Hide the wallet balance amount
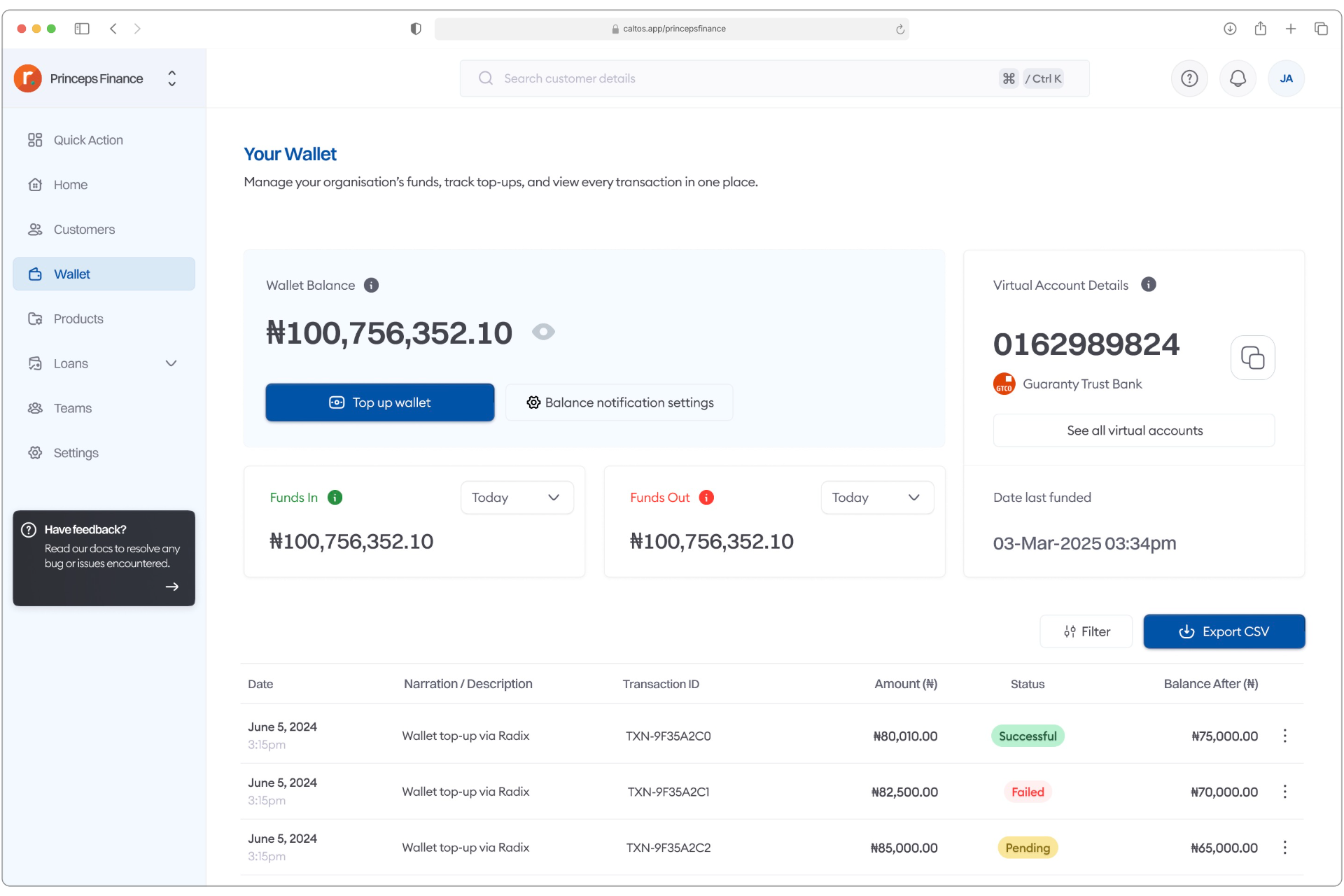The width and height of the screenshot is (1344, 896). (x=543, y=332)
